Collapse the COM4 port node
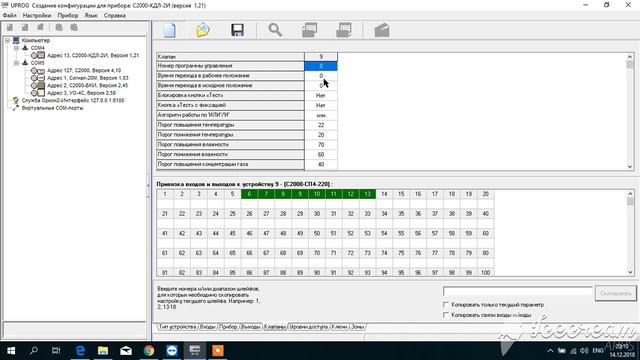640x360 pixels. pos(16,48)
